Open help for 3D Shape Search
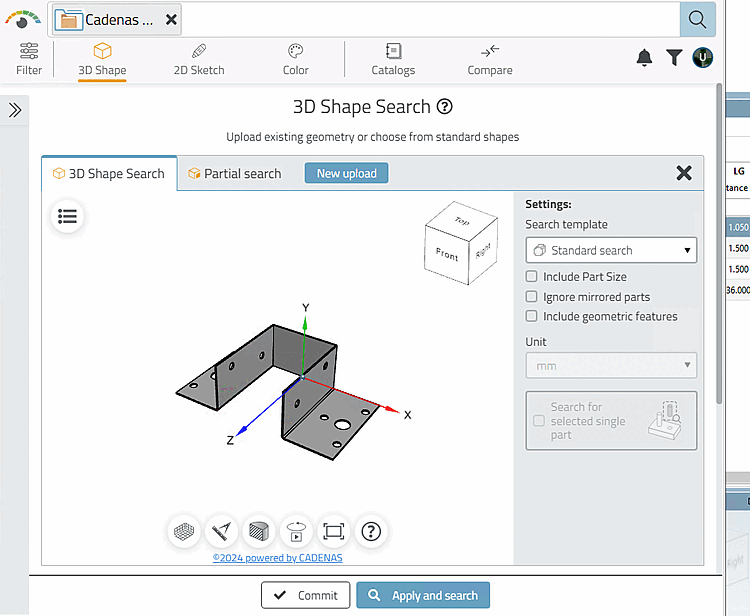This screenshot has width=750, height=616. tap(445, 107)
